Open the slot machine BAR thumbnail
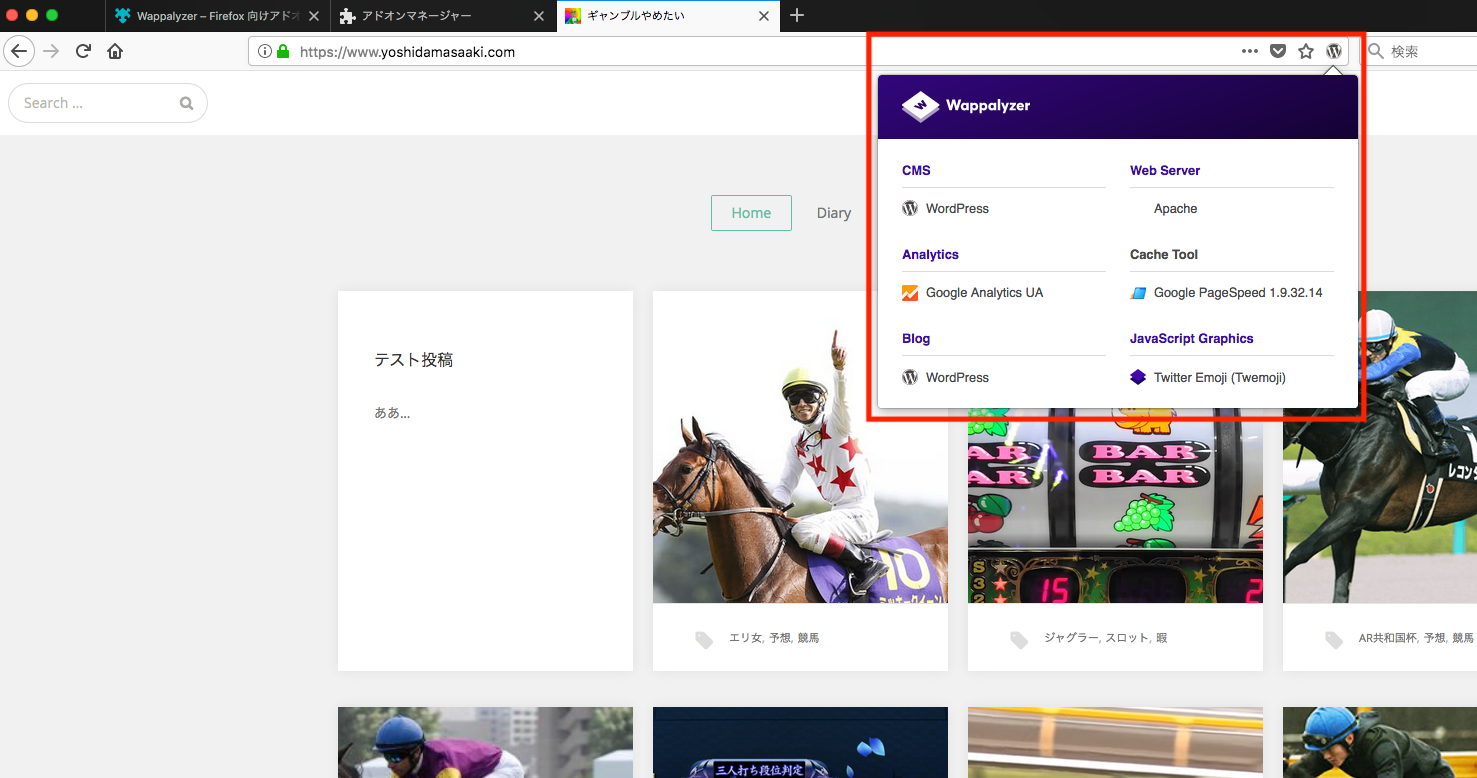Image resolution: width=1477 pixels, height=778 pixels. click(1115, 505)
